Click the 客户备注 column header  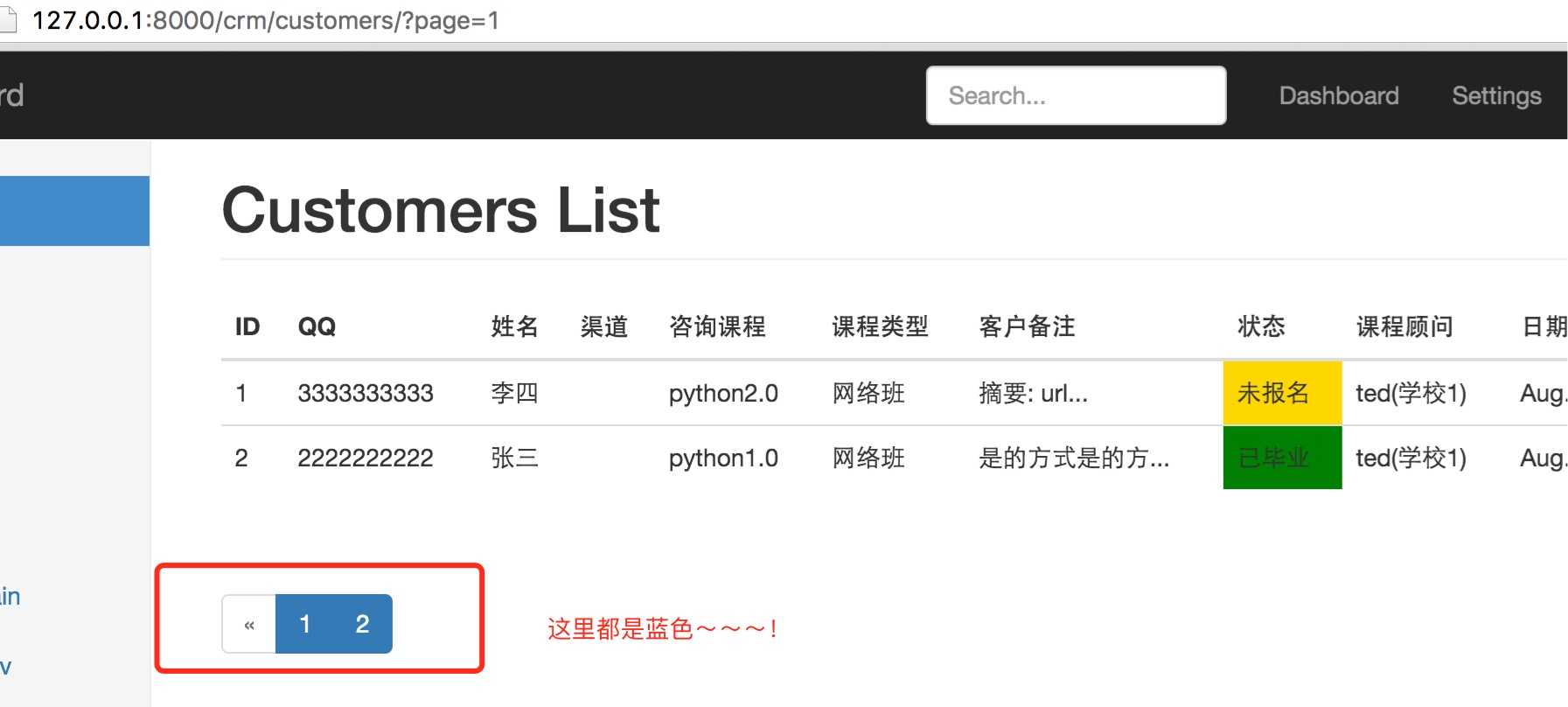tap(1027, 326)
